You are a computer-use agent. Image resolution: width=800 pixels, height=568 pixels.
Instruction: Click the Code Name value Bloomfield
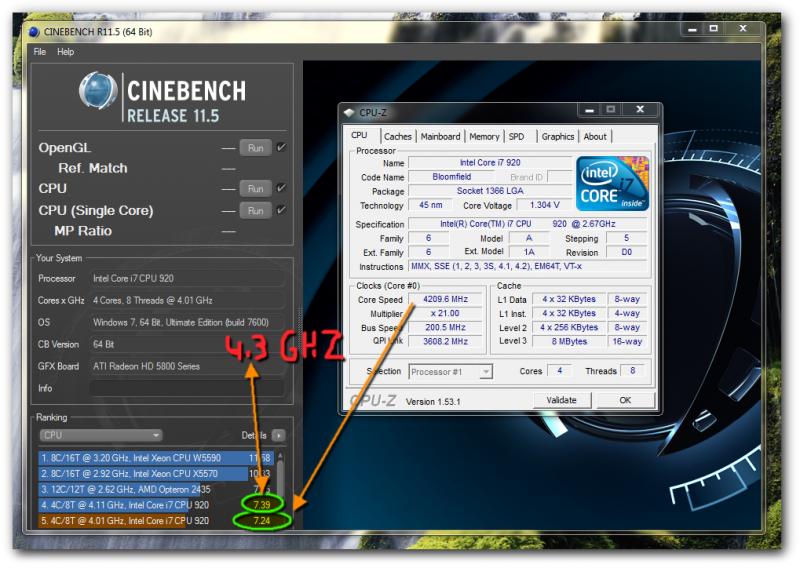click(452, 177)
